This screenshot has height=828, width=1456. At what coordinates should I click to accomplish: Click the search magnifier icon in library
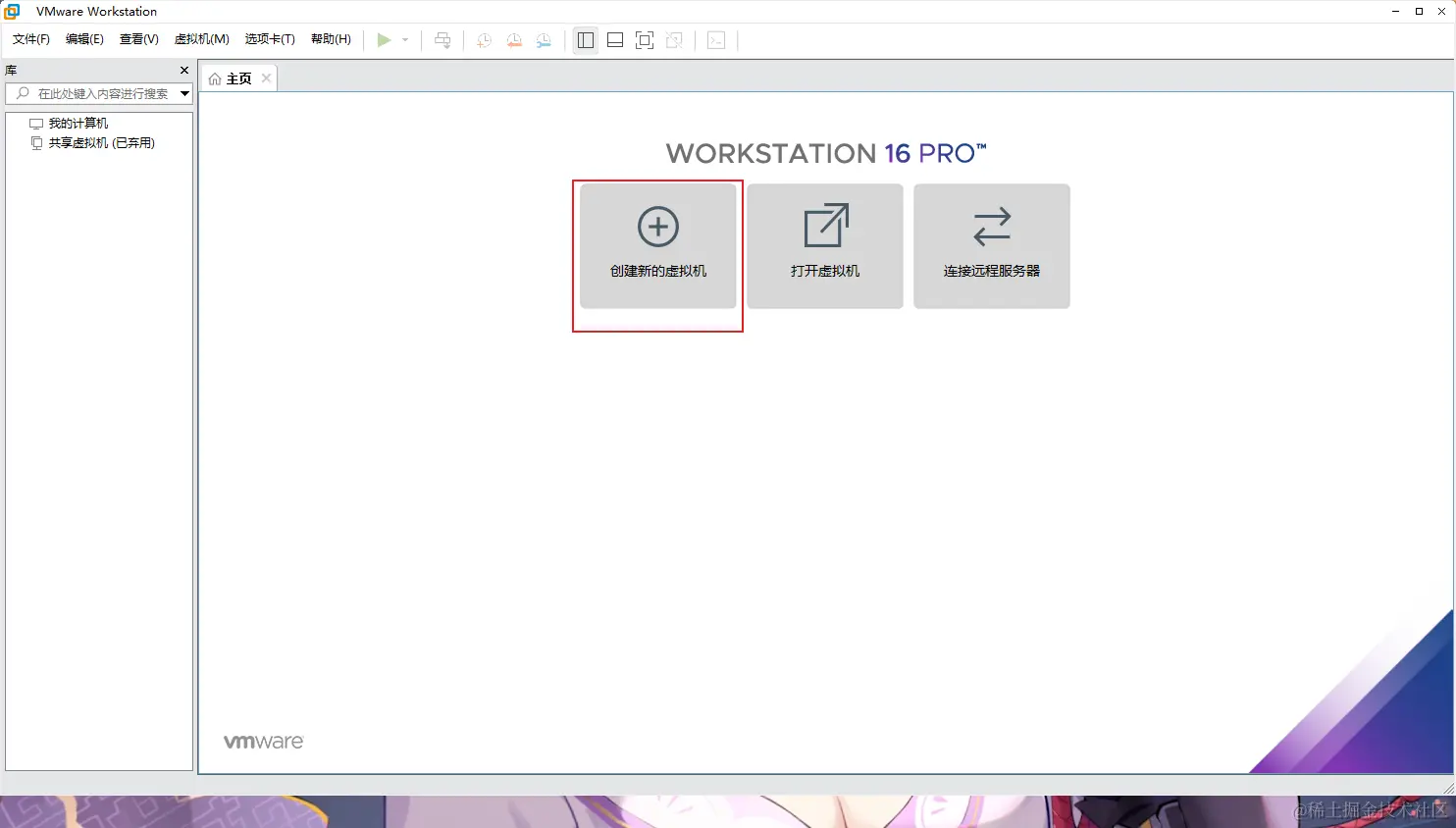tap(23, 93)
